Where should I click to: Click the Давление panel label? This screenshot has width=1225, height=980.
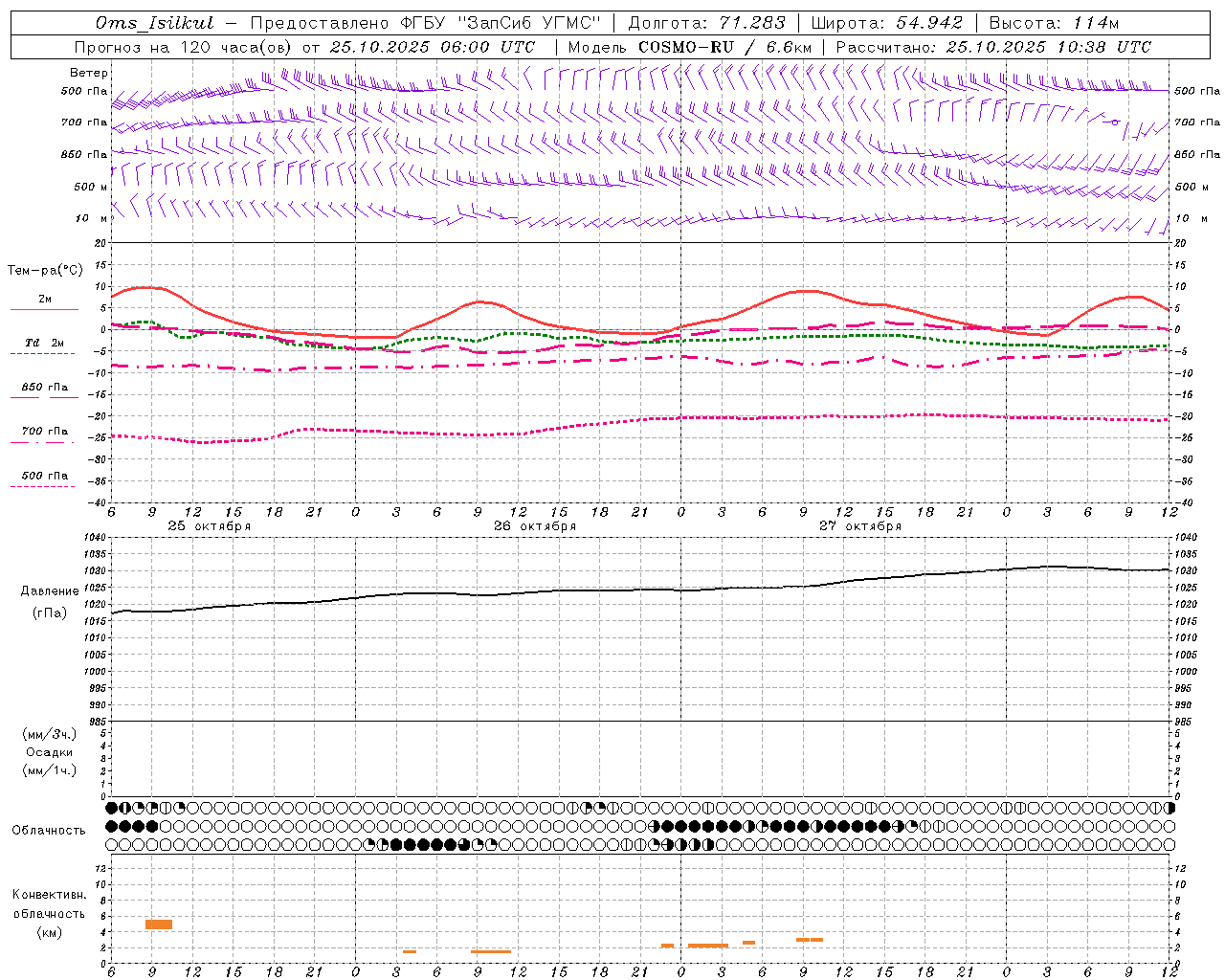[50, 591]
